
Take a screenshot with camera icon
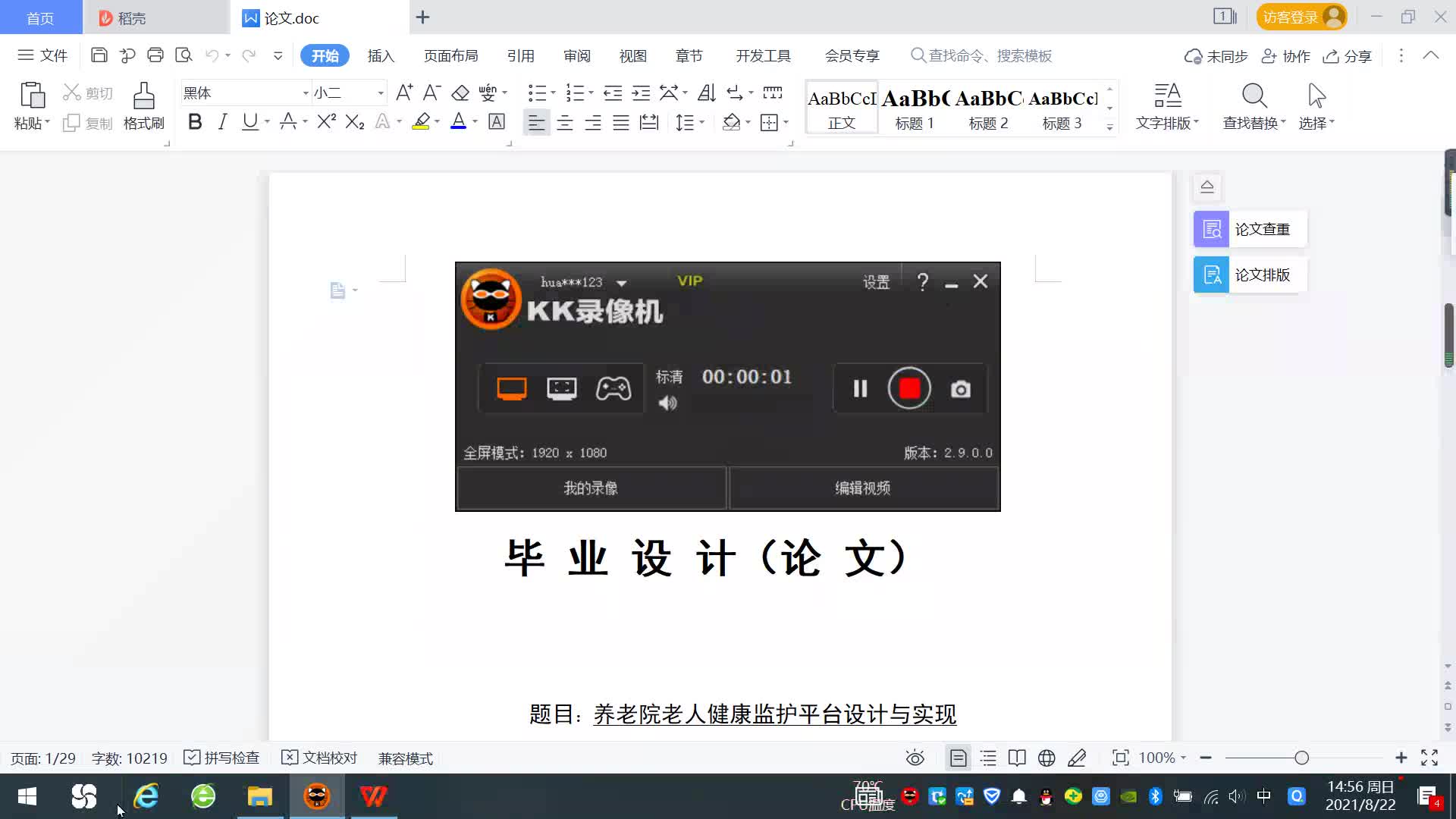click(960, 389)
